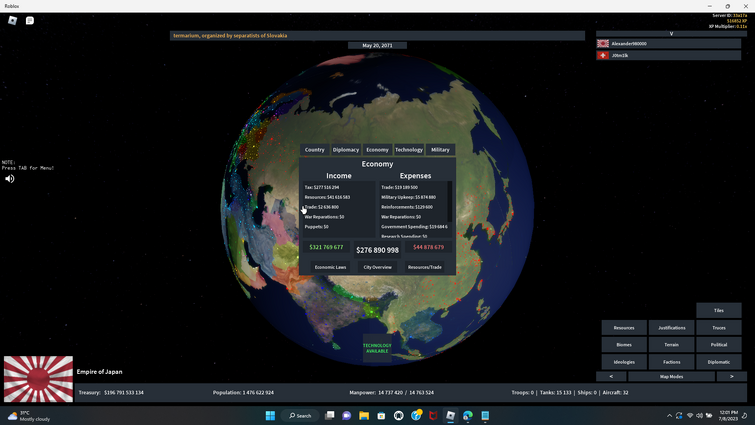The image size is (755, 425).
Task: Select the Tiles map mode
Action: 718,310
